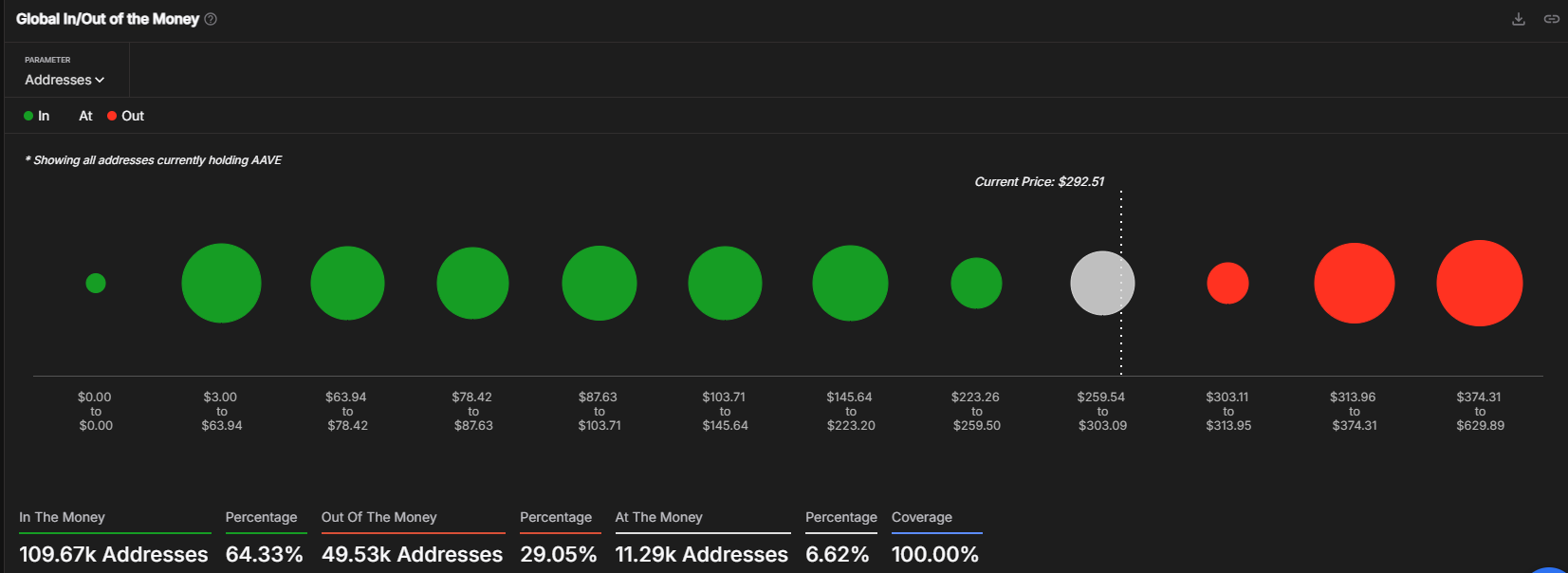Toggle the At legend filter
1568x573 pixels.
(85, 116)
